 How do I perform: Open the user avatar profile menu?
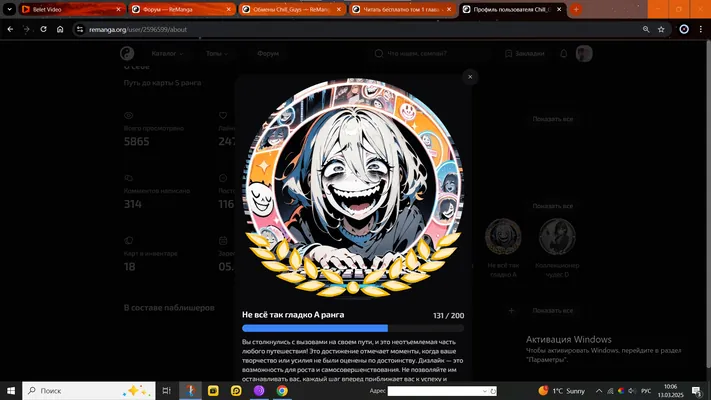tap(584, 54)
